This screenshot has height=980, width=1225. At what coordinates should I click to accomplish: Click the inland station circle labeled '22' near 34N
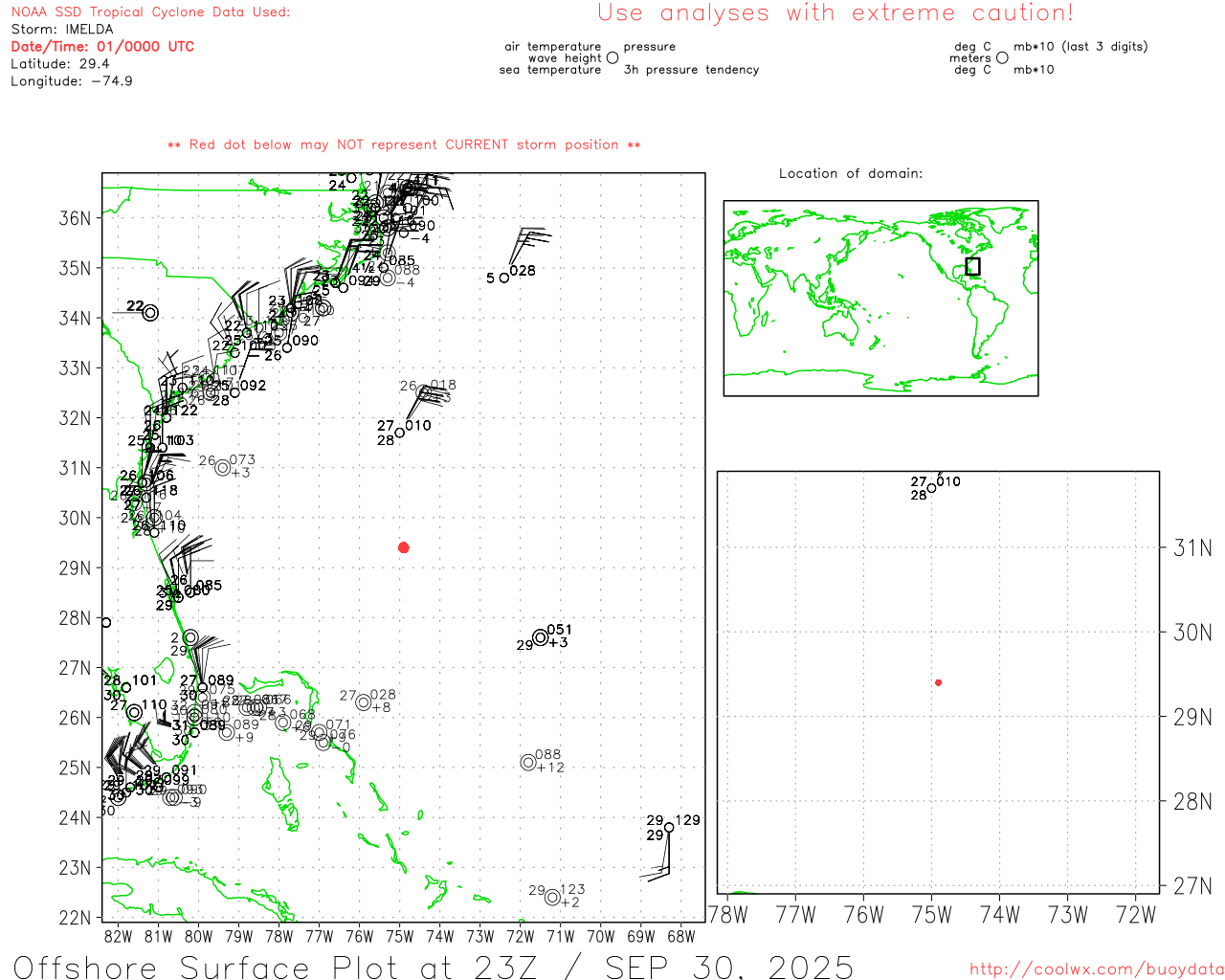click(150, 312)
